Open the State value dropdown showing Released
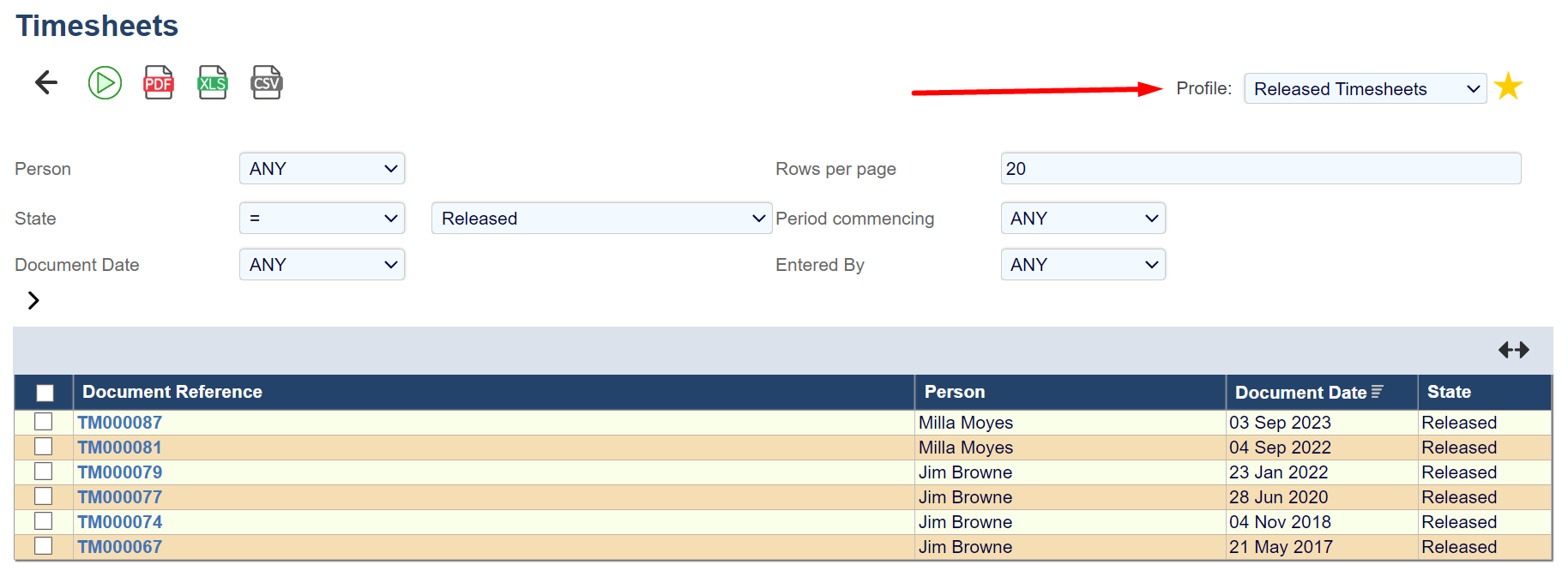 601,219
